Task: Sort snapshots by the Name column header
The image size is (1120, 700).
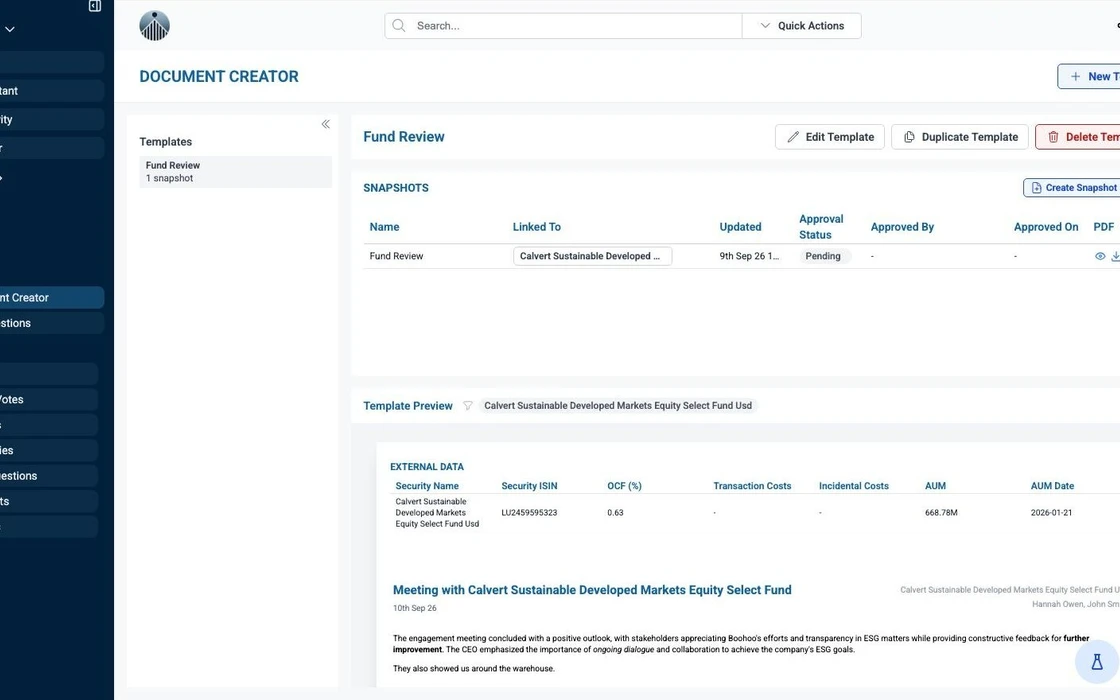Action: coord(384,227)
